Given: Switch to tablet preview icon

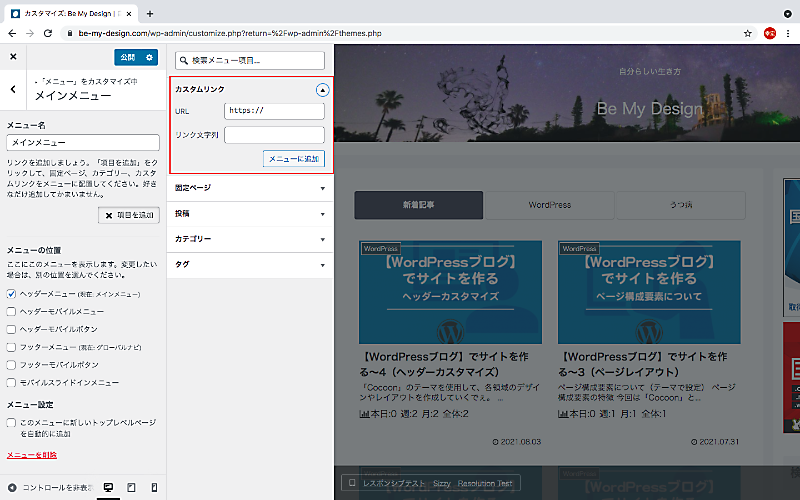Looking at the screenshot, I should tap(131, 487).
